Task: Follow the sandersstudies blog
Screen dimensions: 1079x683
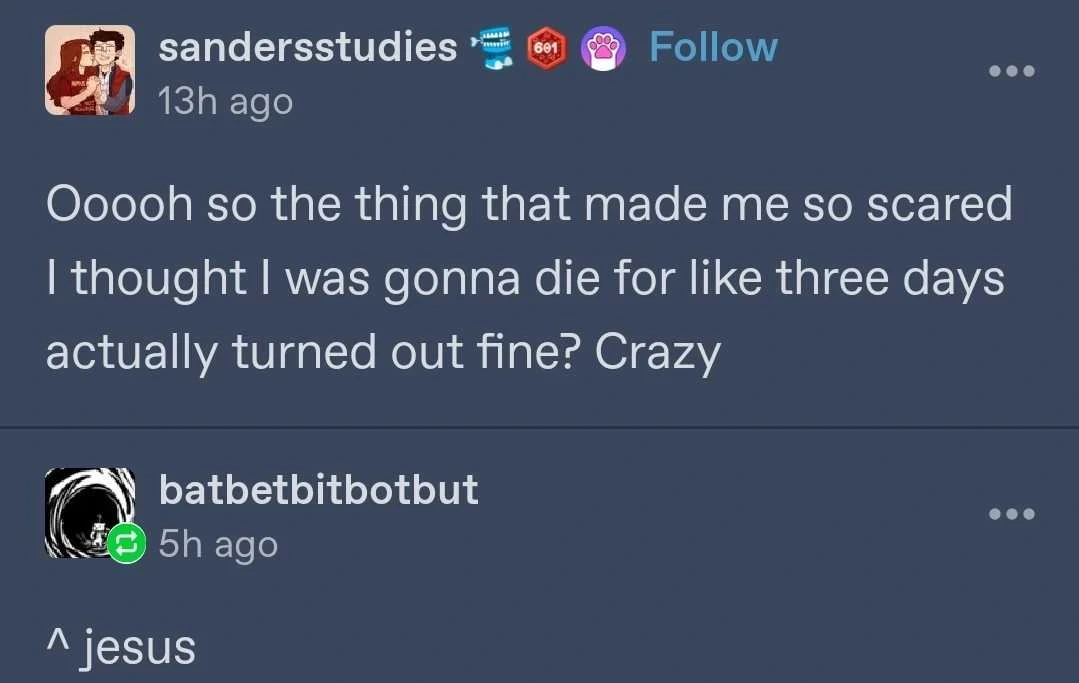Action: click(713, 47)
